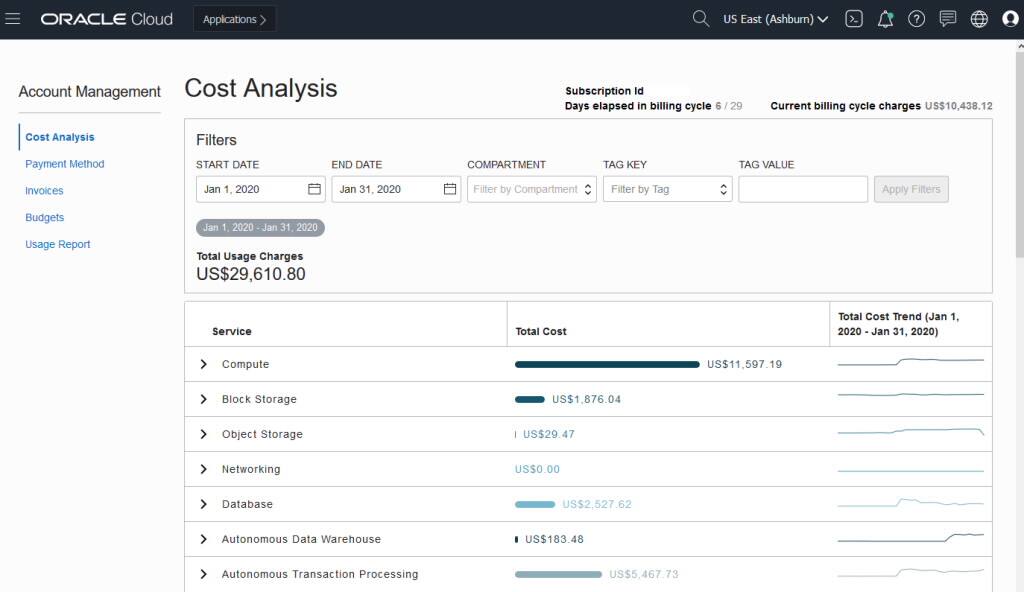Click the Apply Filters button
Viewport: 1024px width, 592px height.
tap(911, 189)
